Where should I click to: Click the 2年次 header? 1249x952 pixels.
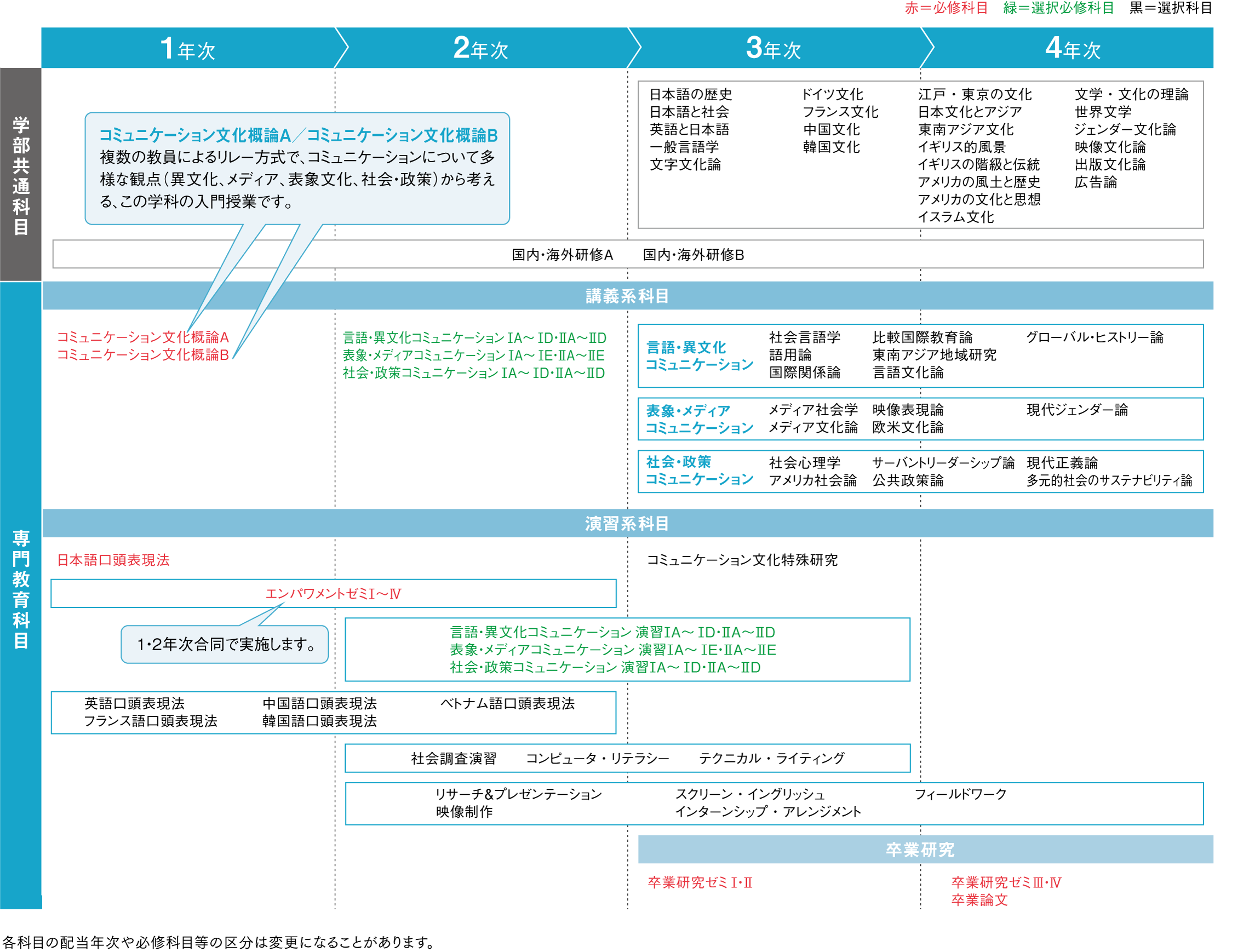pos(481,48)
